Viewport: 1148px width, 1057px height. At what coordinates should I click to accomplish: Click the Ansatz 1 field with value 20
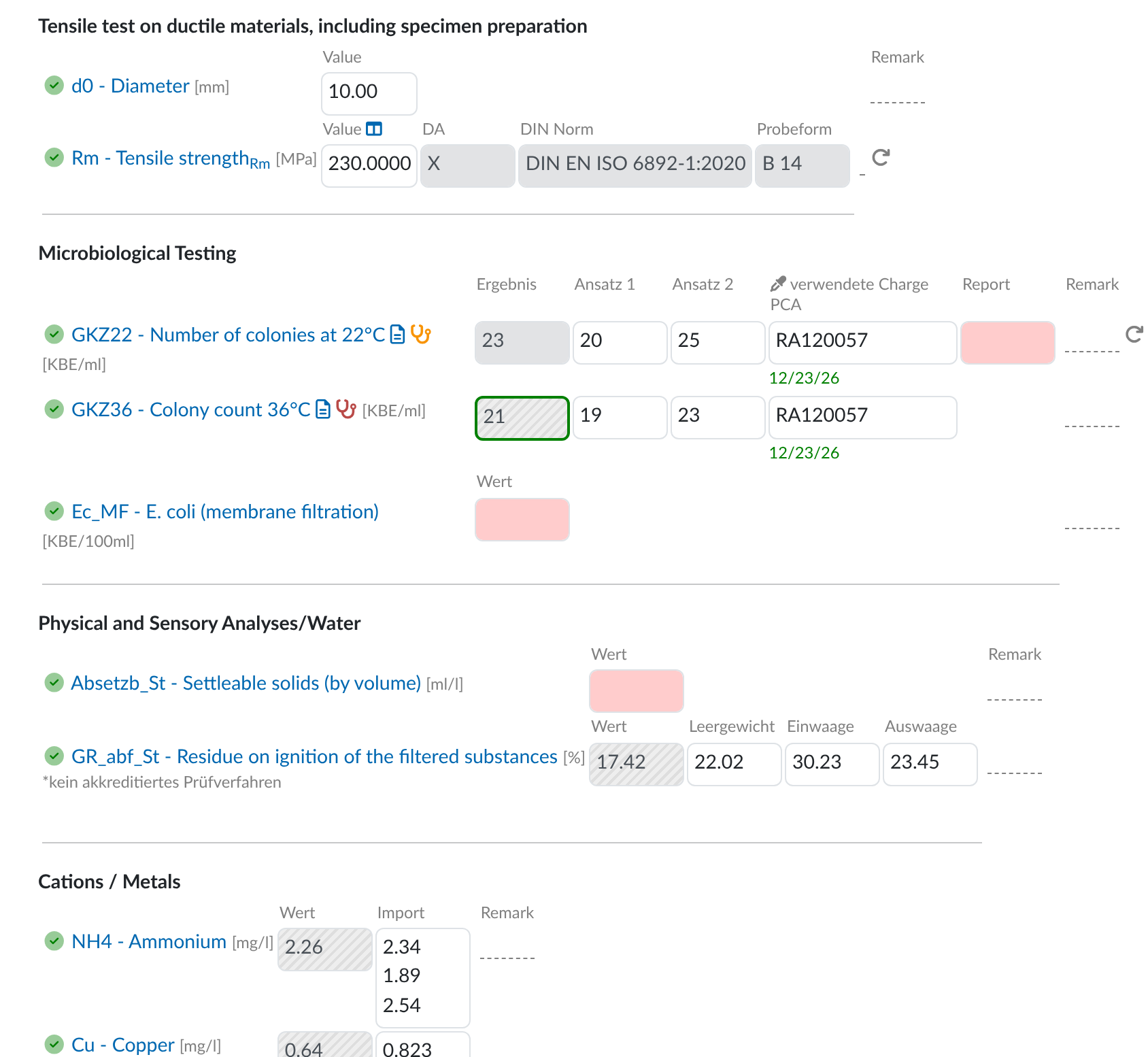point(620,343)
